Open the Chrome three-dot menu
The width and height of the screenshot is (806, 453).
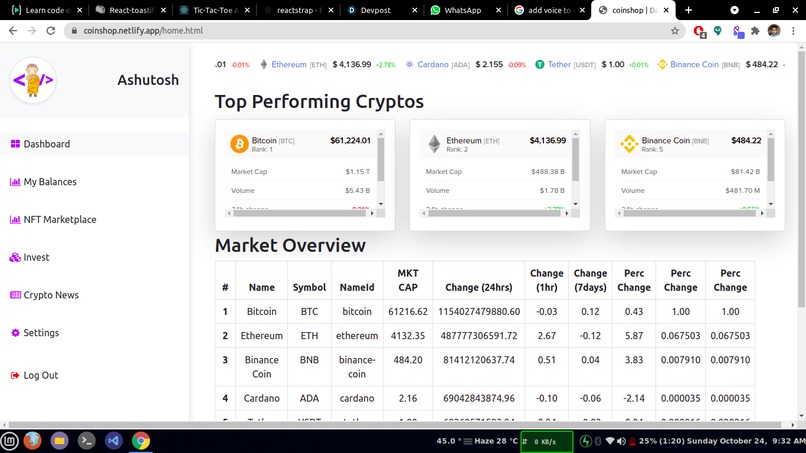pos(793,31)
